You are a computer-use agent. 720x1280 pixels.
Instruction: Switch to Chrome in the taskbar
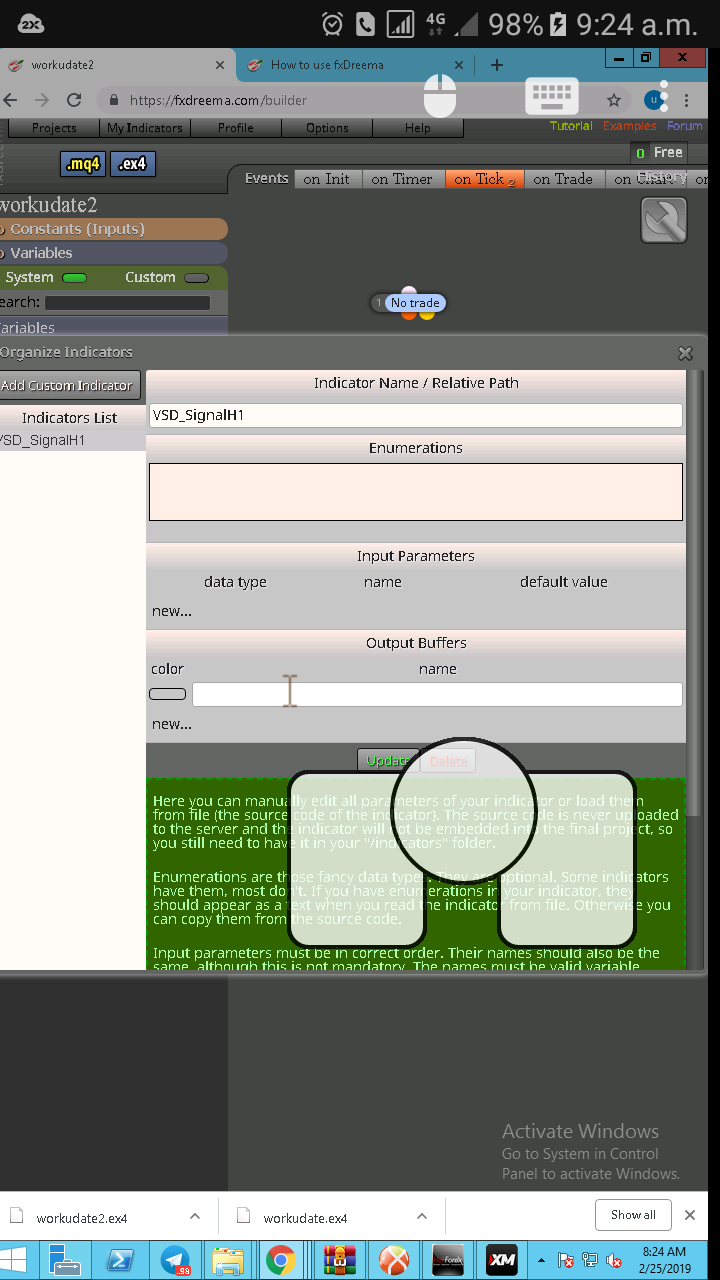click(281, 1260)
